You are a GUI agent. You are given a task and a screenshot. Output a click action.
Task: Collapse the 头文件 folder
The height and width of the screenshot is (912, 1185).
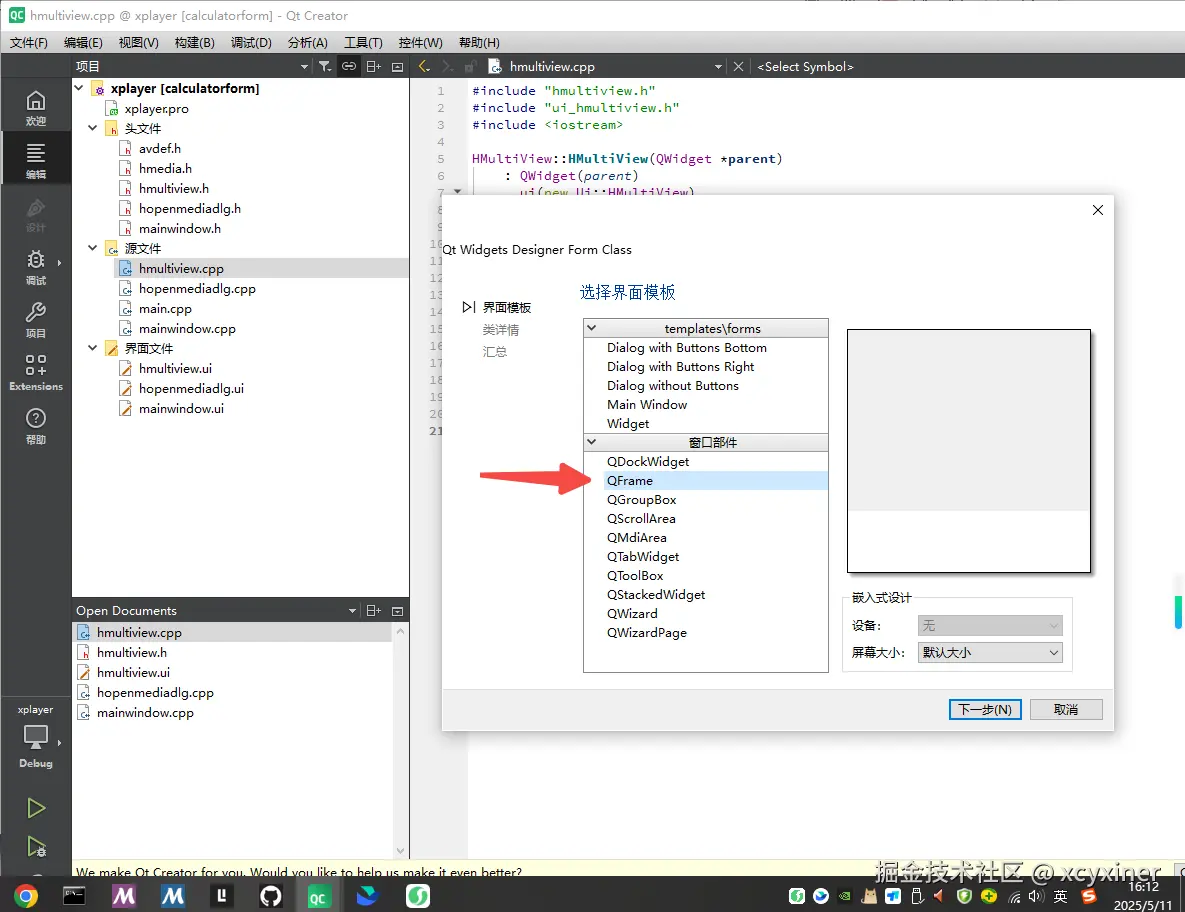pyautogui.click(x=92, y=128)
